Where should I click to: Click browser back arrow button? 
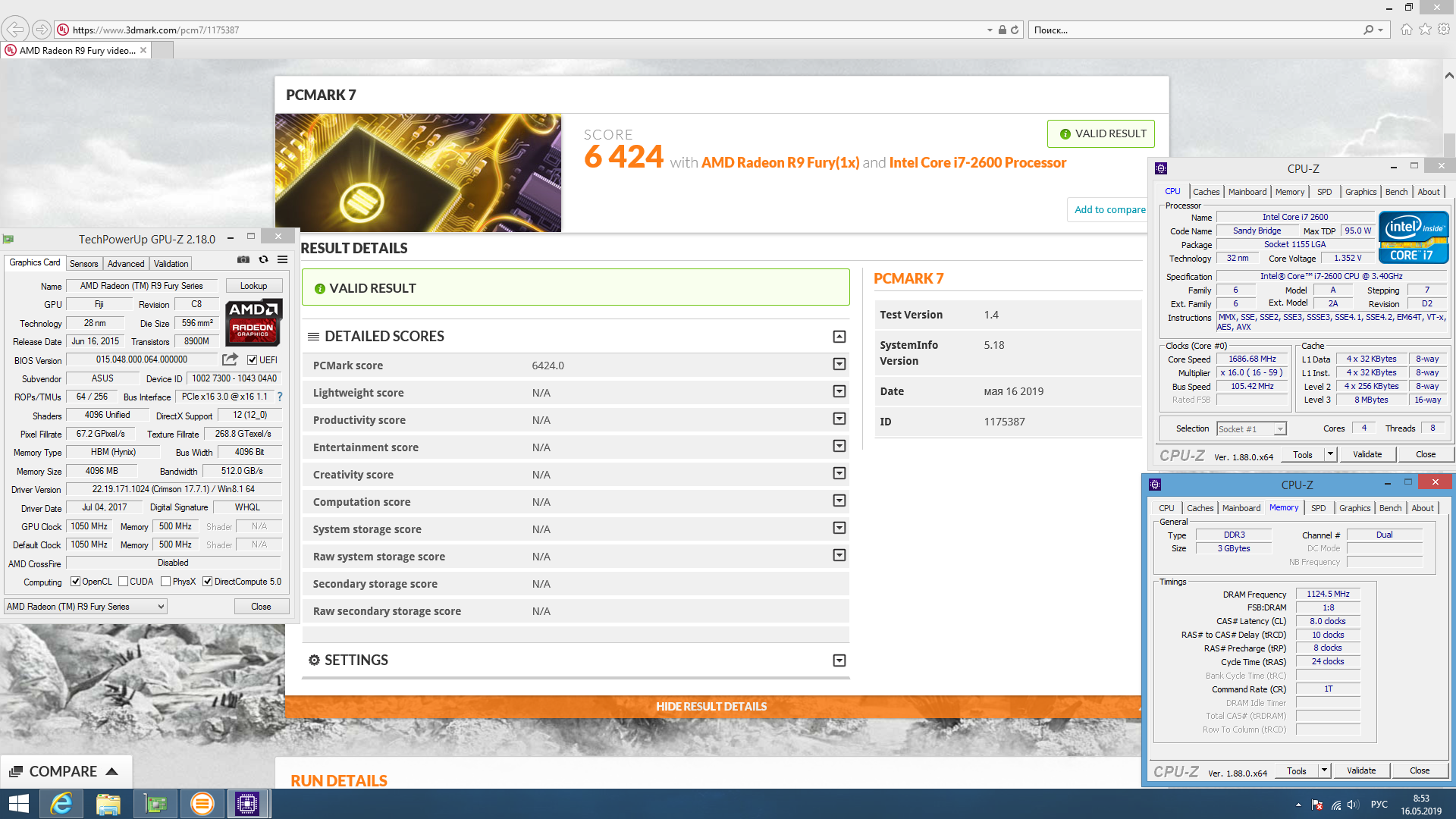click(x=15, y=30)
